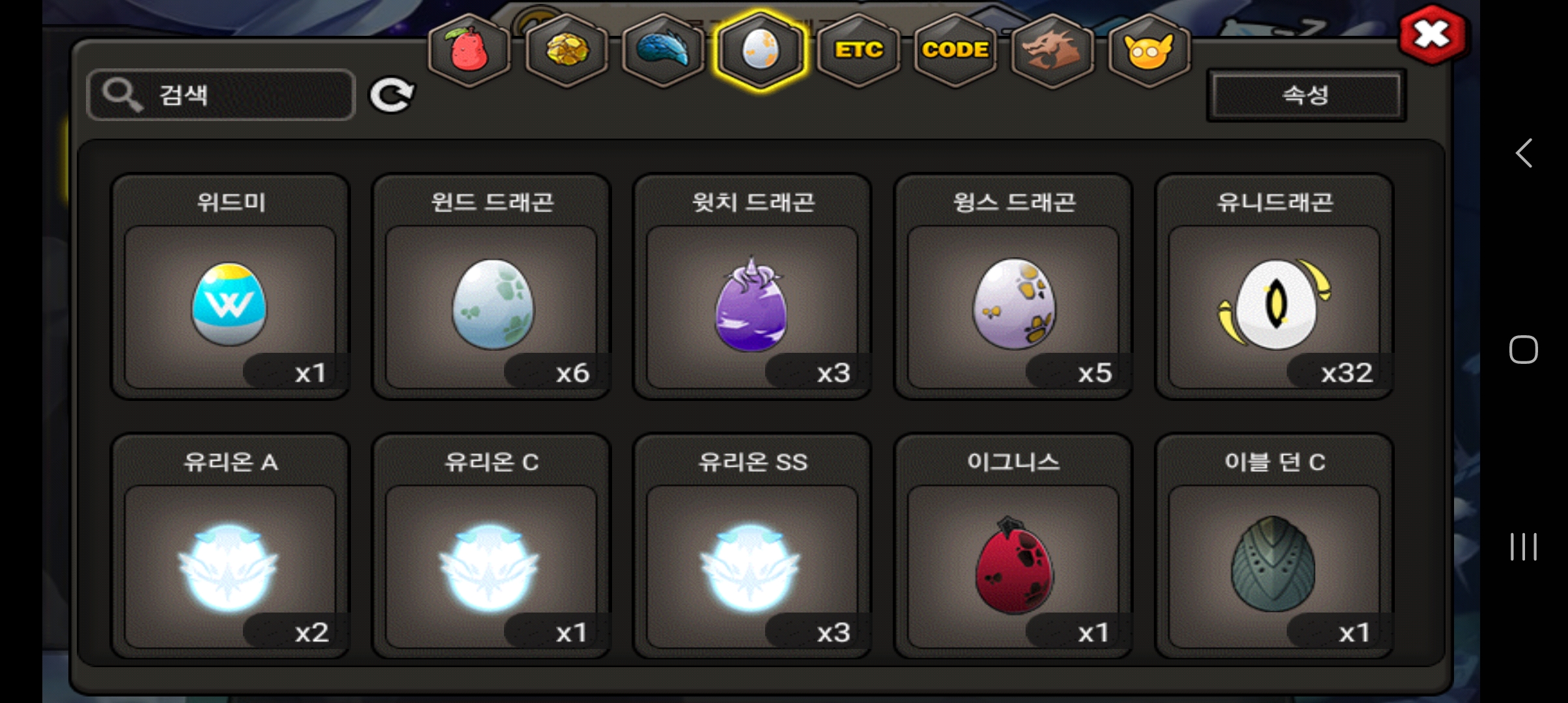Open the red fruit food tab
This screenshot has width=1568, height=703.
pyautogui.click(x=468, y=49)
